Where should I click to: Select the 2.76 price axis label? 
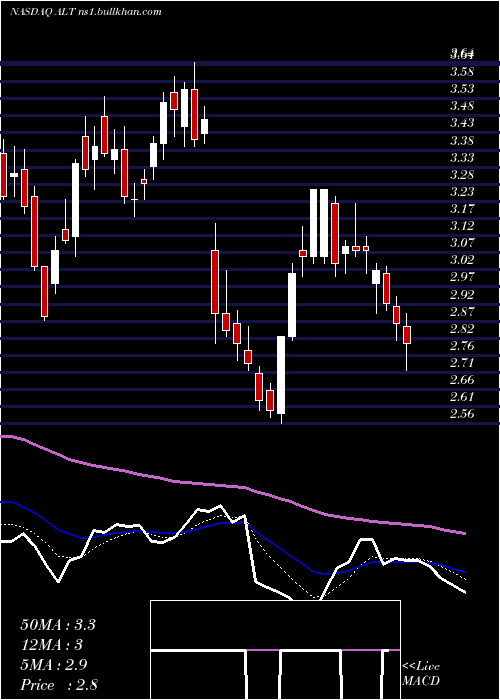coord(462,346)
